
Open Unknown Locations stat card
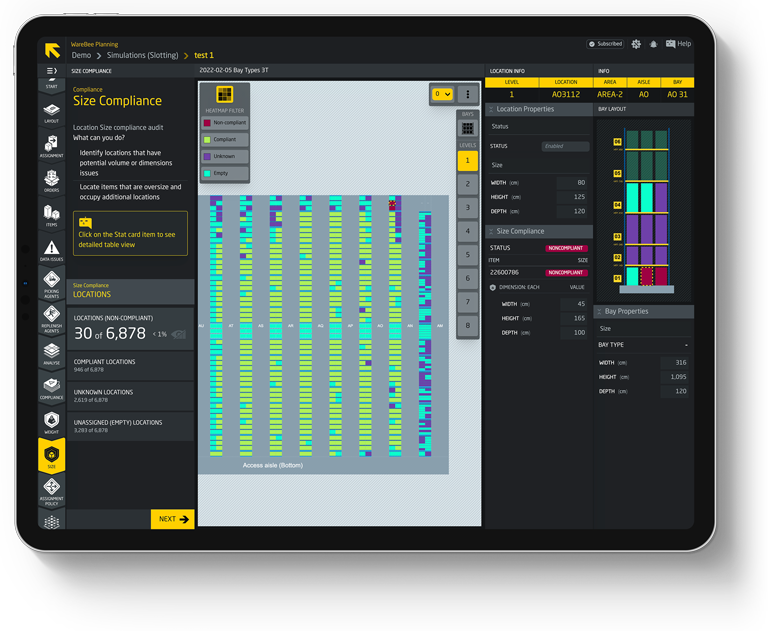(x=130, y=396)
